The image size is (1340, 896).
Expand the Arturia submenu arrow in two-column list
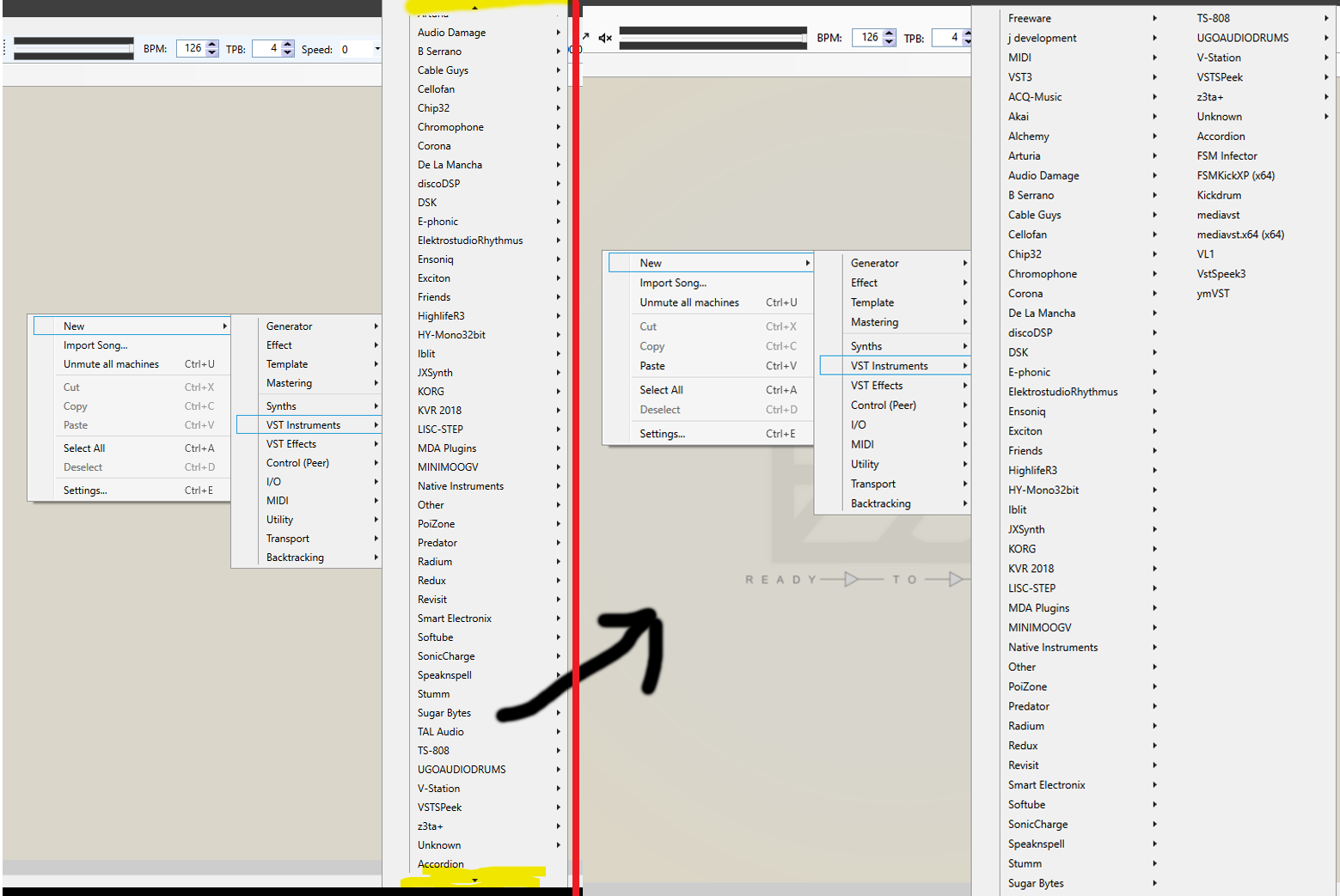tap(1154, 156)
